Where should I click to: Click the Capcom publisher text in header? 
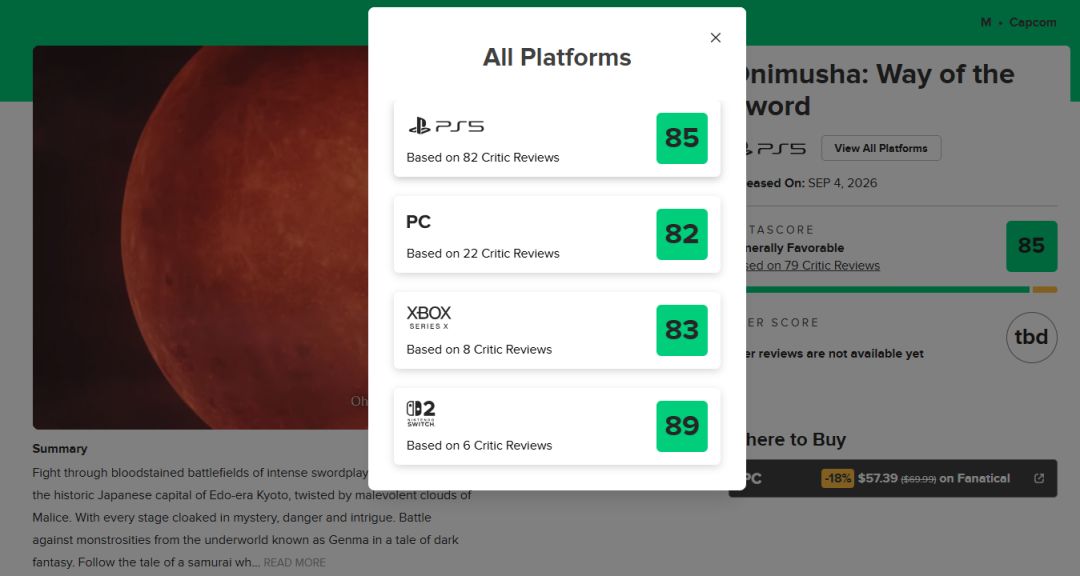(1032, 23)
